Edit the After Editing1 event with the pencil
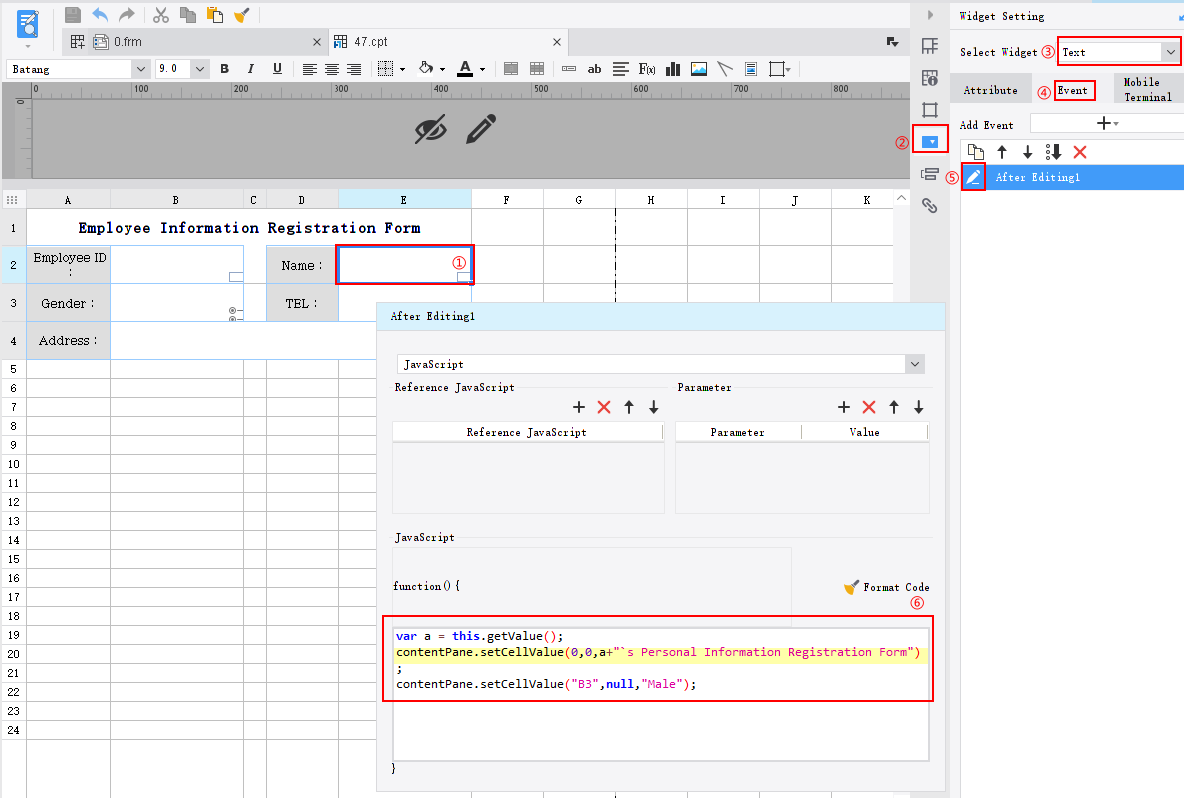This screenshot has height=798, width=1184. [974, 177]
